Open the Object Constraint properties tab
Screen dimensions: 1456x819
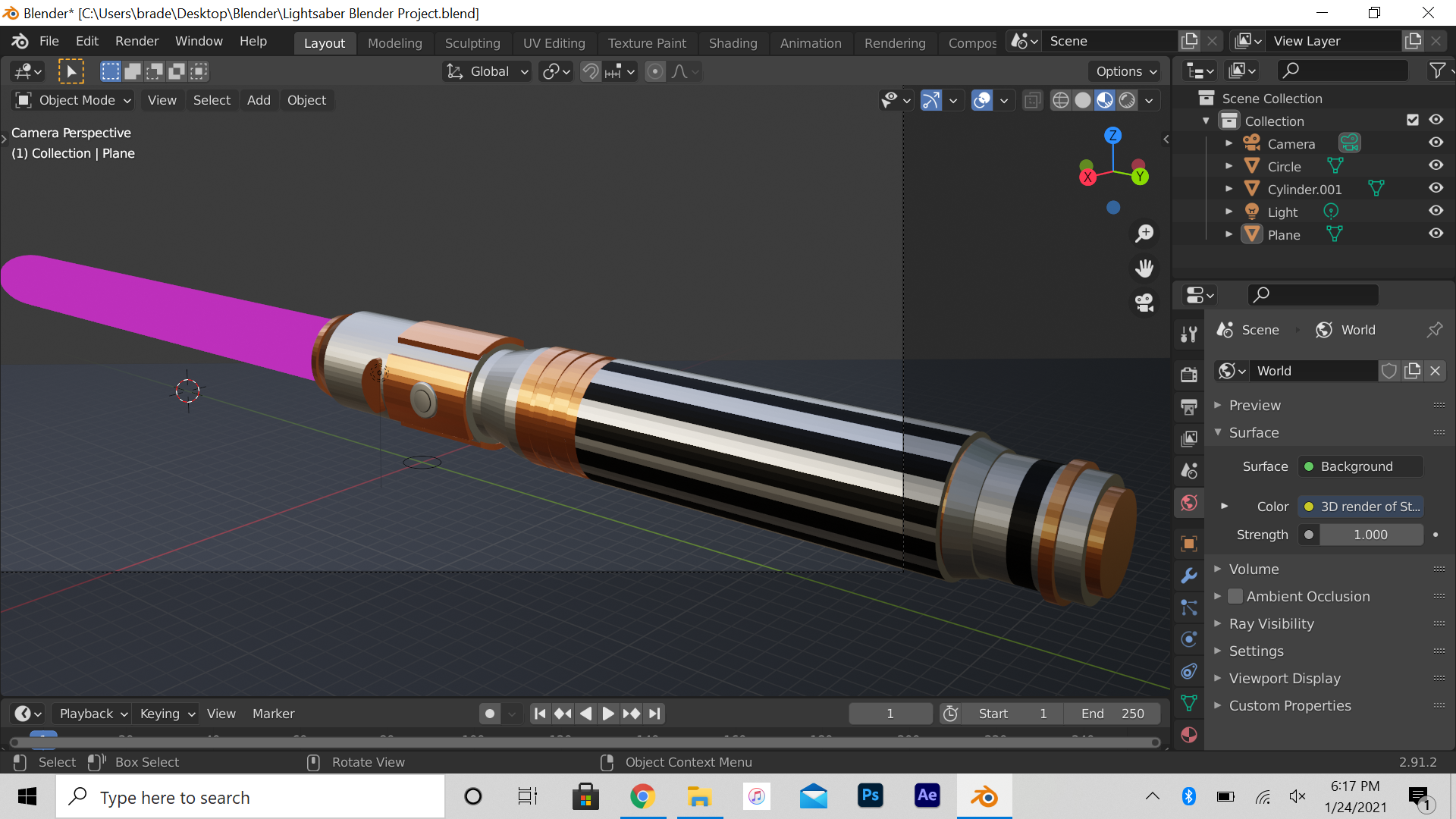1189,671
